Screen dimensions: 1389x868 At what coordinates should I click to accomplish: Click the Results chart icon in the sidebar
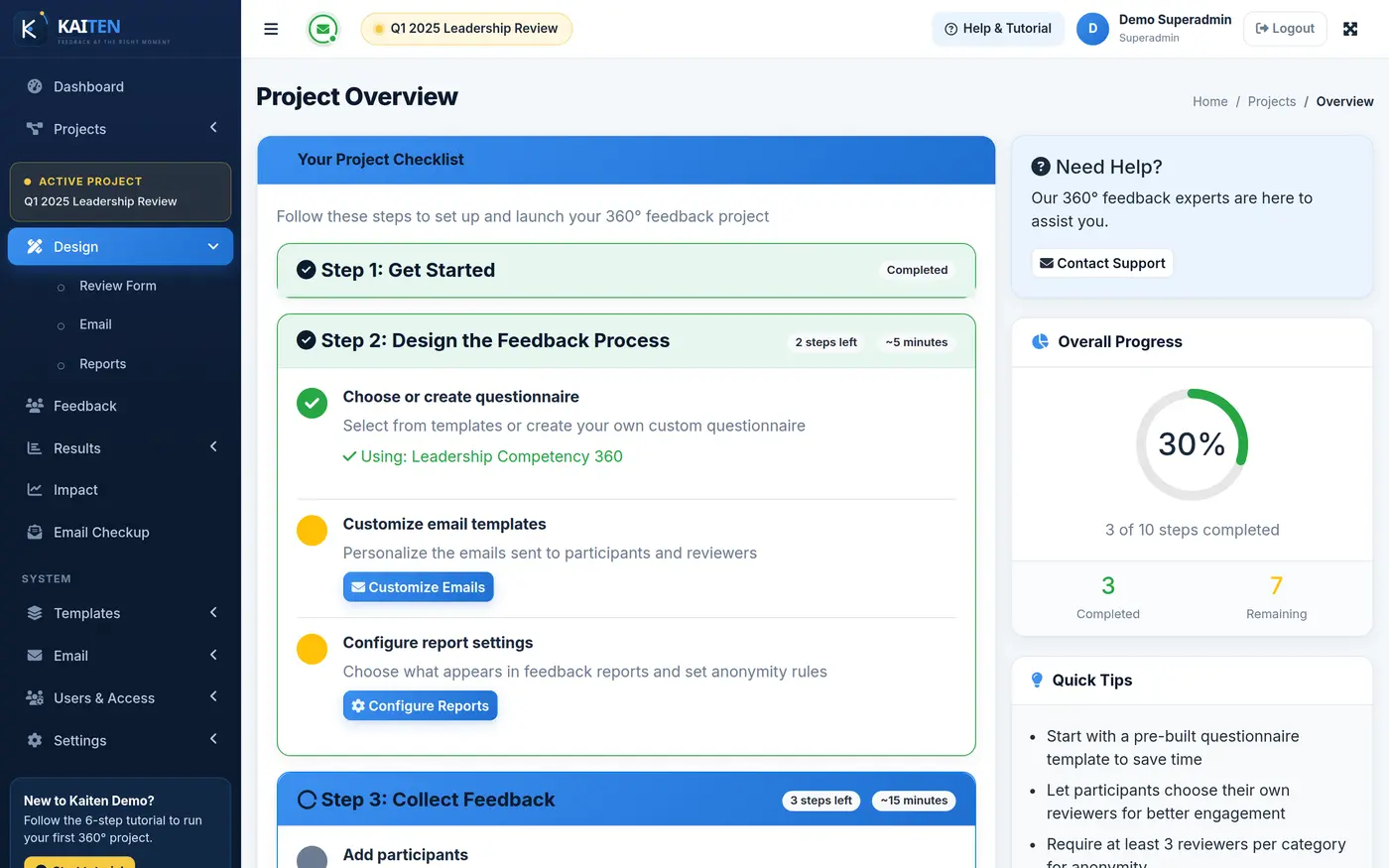click(35, 448)
